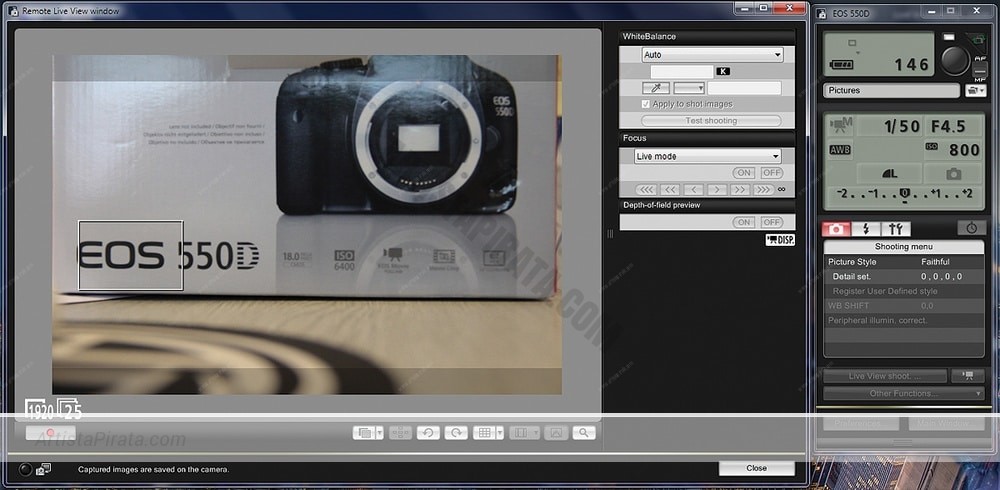Viewport: 1000px width, 490px height.
Task: Select Register User Defined style
Action: click(904, 292)
